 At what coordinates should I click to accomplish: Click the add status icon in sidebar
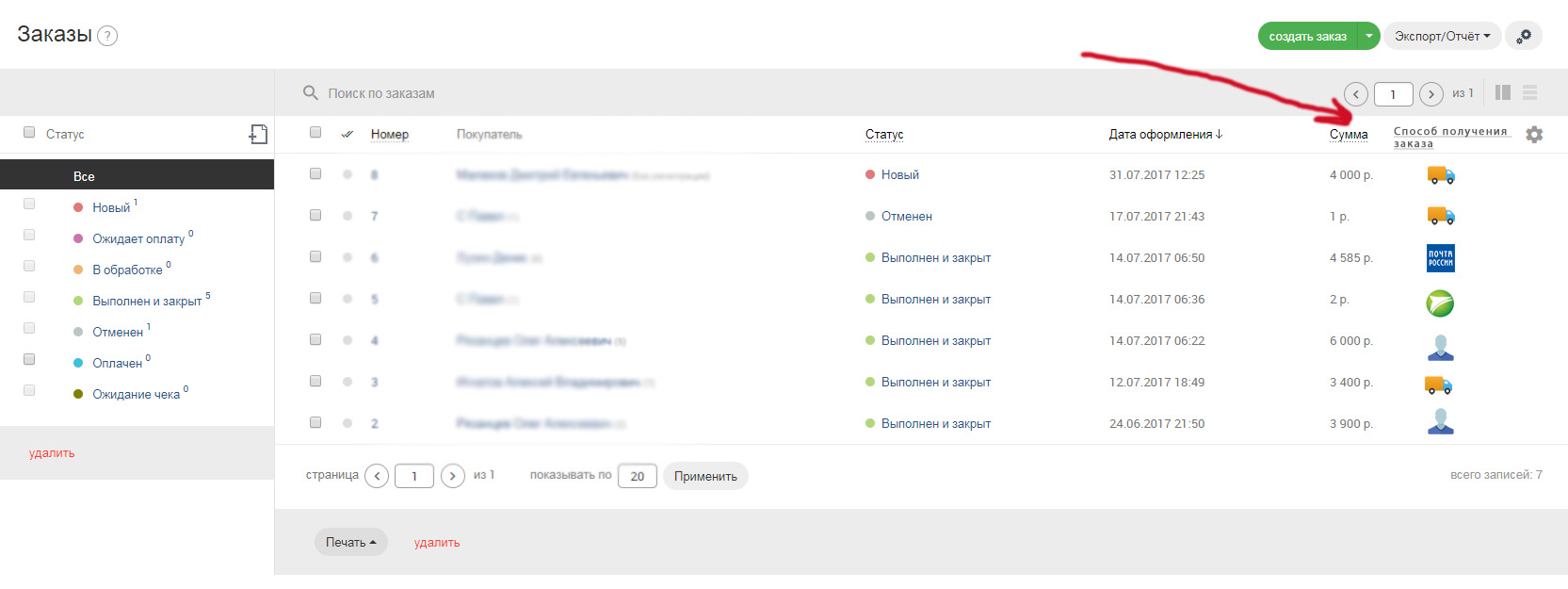pyautogui.click(x=258, y=135)
